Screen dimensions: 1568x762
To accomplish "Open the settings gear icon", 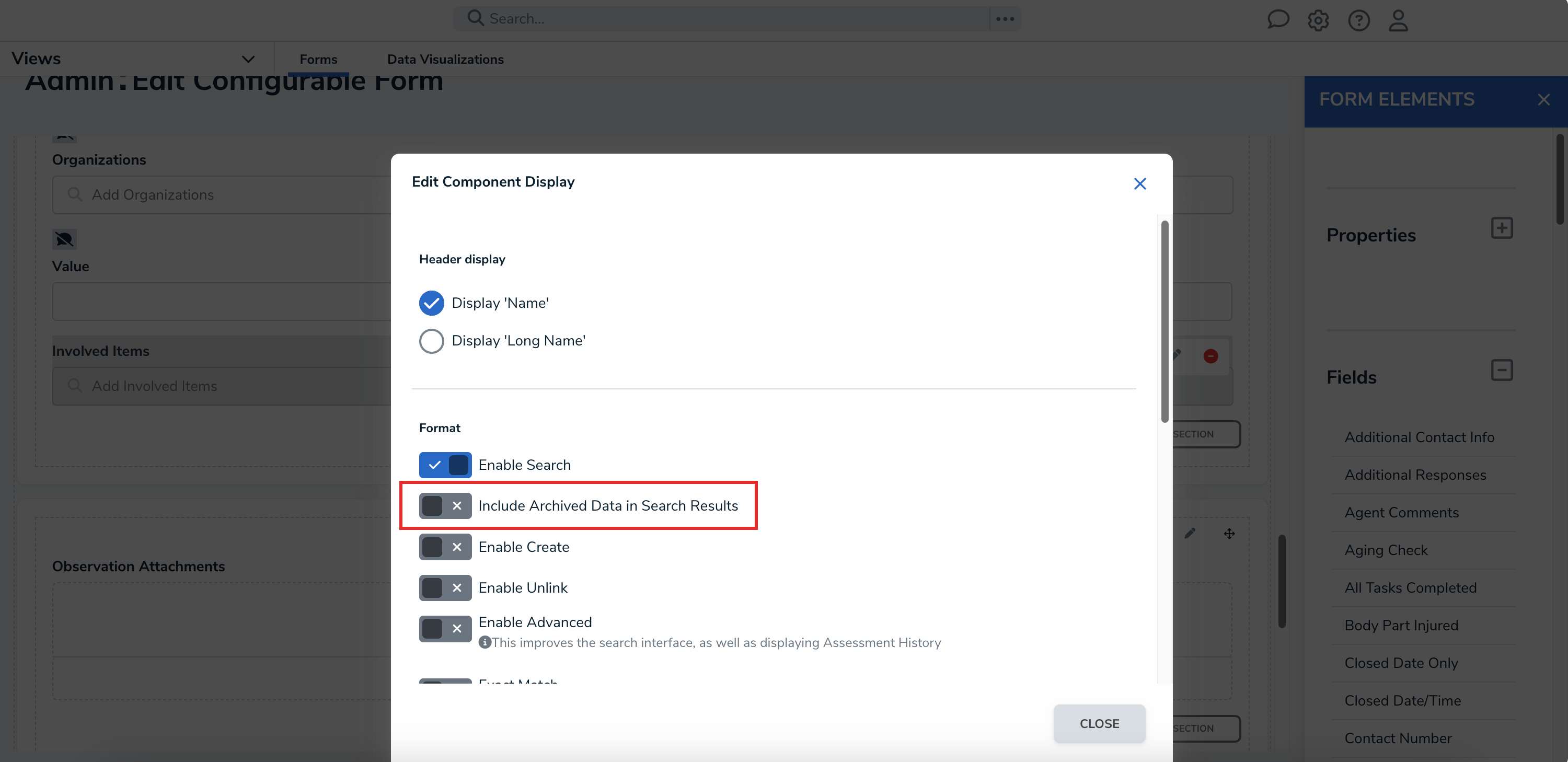I will tap(1319, 20).
